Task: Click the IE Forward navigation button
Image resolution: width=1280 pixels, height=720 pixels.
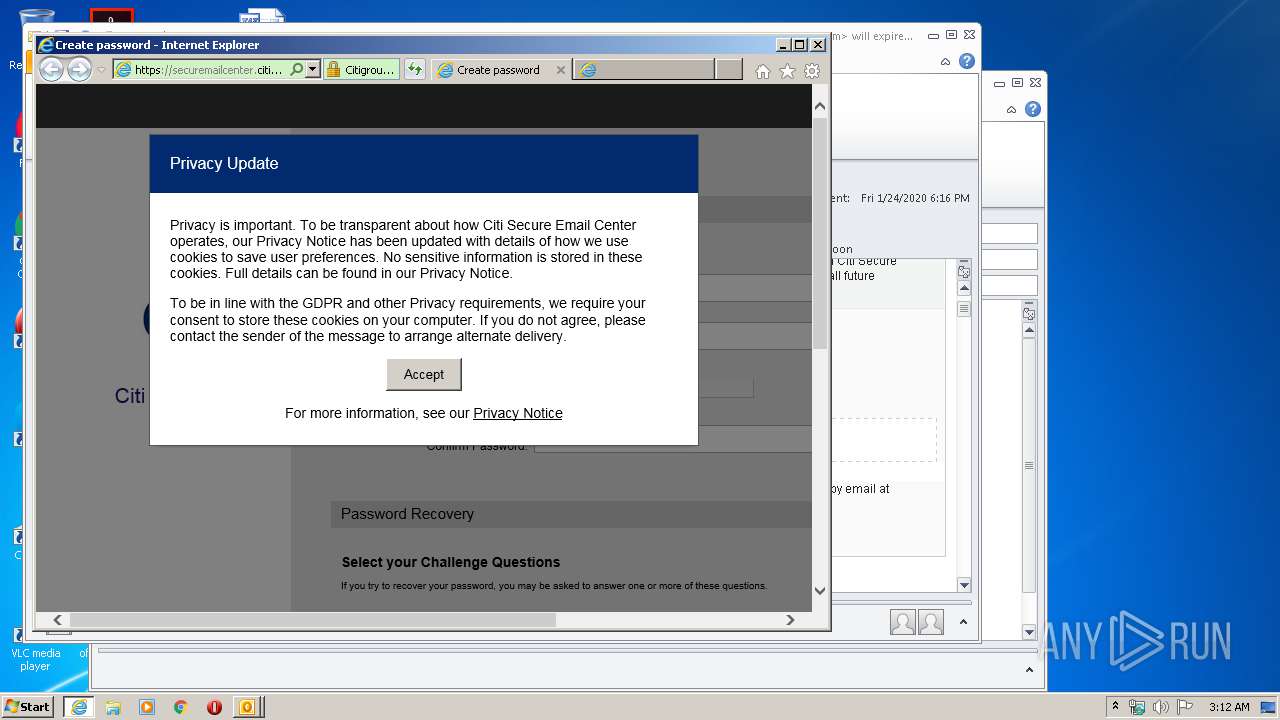Action: pos(79,69)
